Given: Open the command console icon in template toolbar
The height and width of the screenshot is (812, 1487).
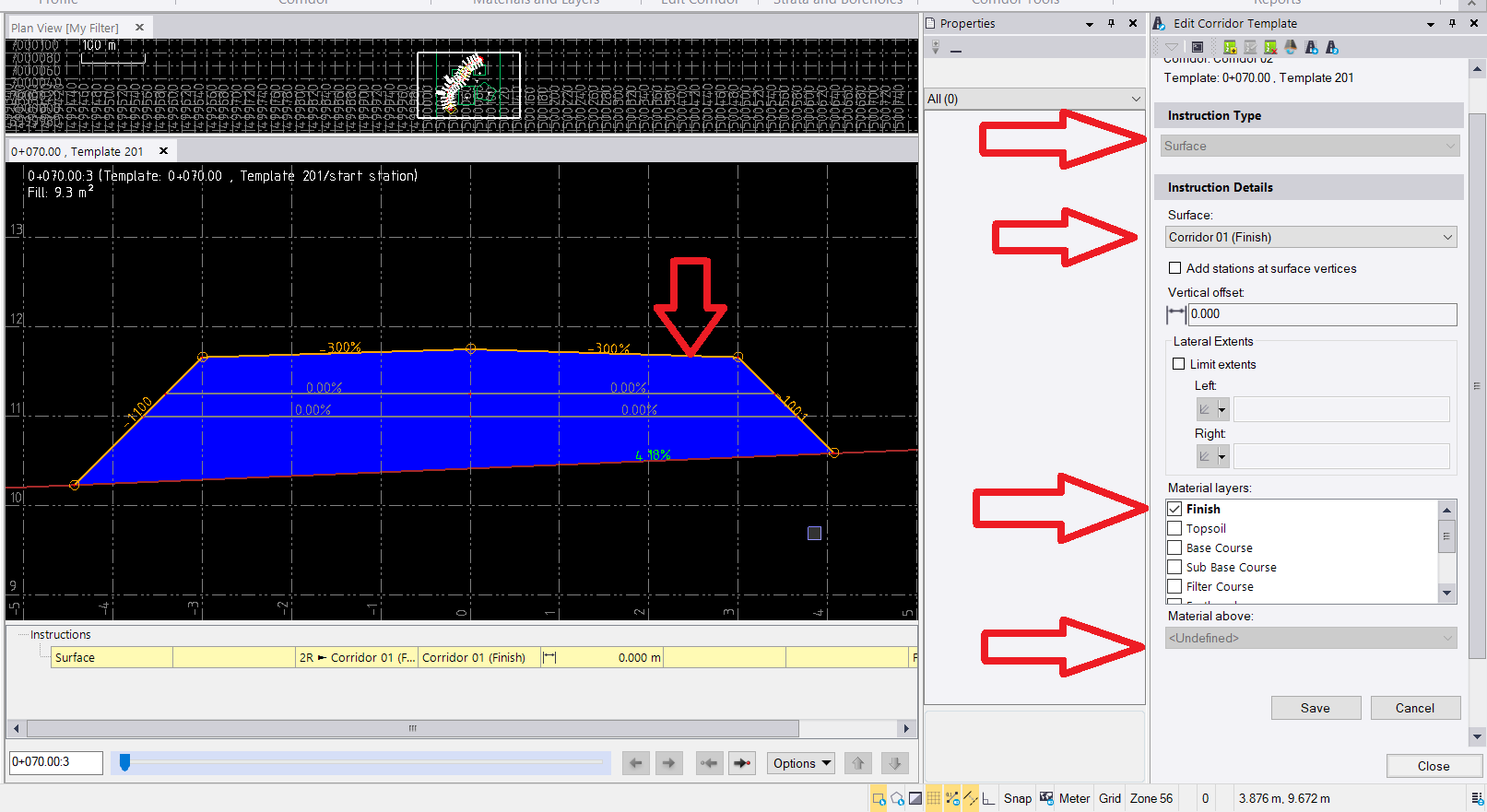Looking at the screenshot, I should (x=1198, y=47).
